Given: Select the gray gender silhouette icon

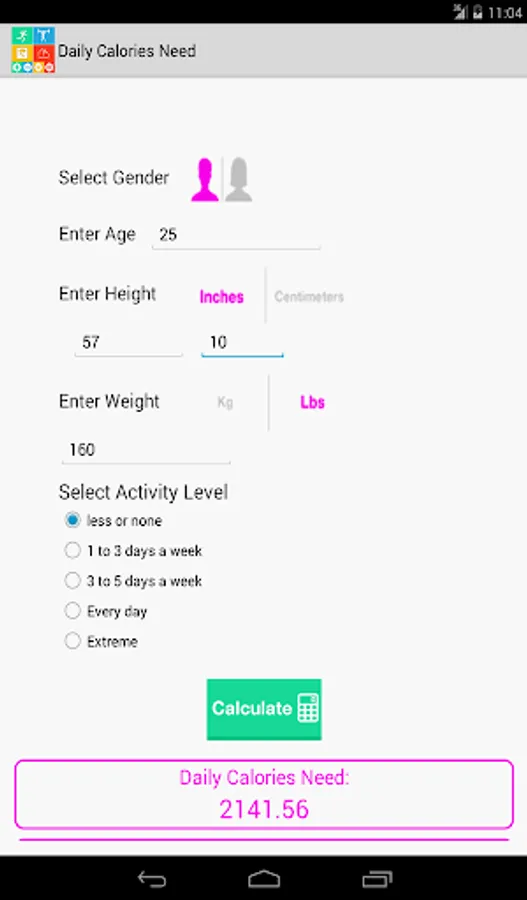Looking at the screenshot, I should click(x=238, y=180).
